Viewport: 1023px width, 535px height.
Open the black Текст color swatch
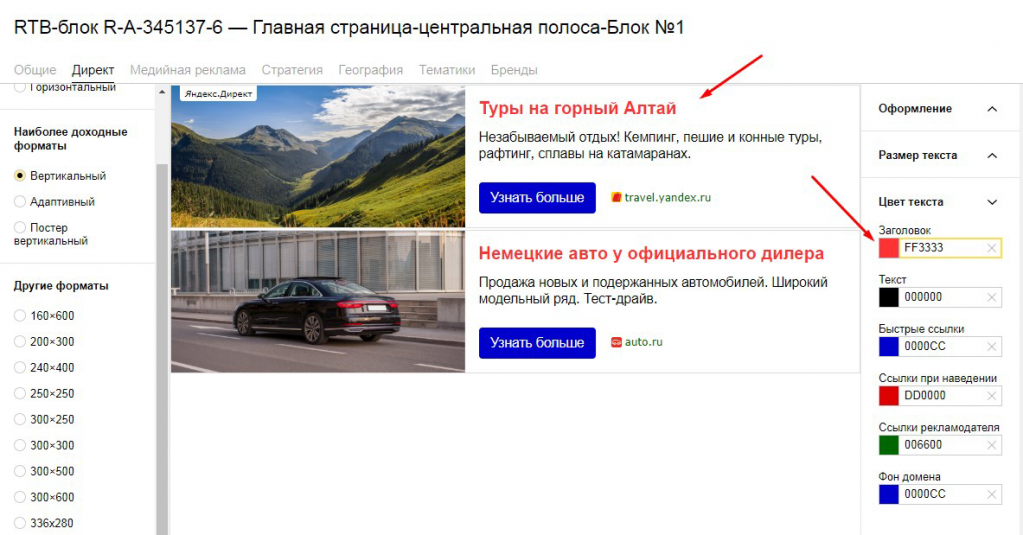click(x=889, y=298)
